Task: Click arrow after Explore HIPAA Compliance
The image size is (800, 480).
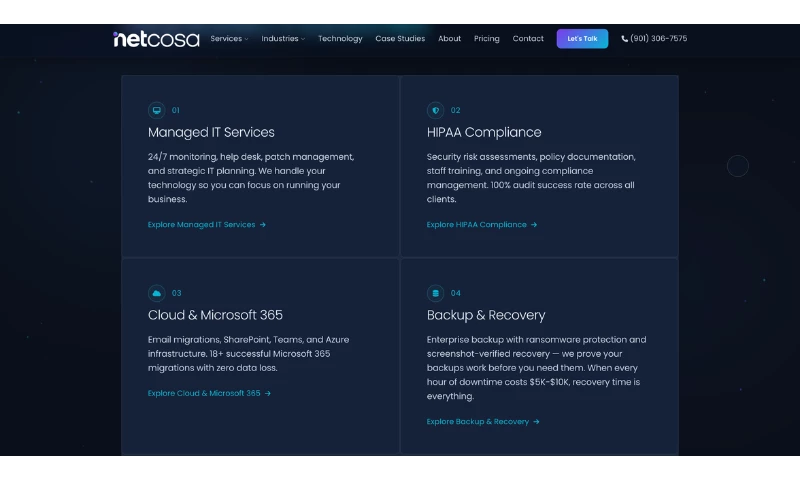Action: pyautogui.click(x=534, y=225)
